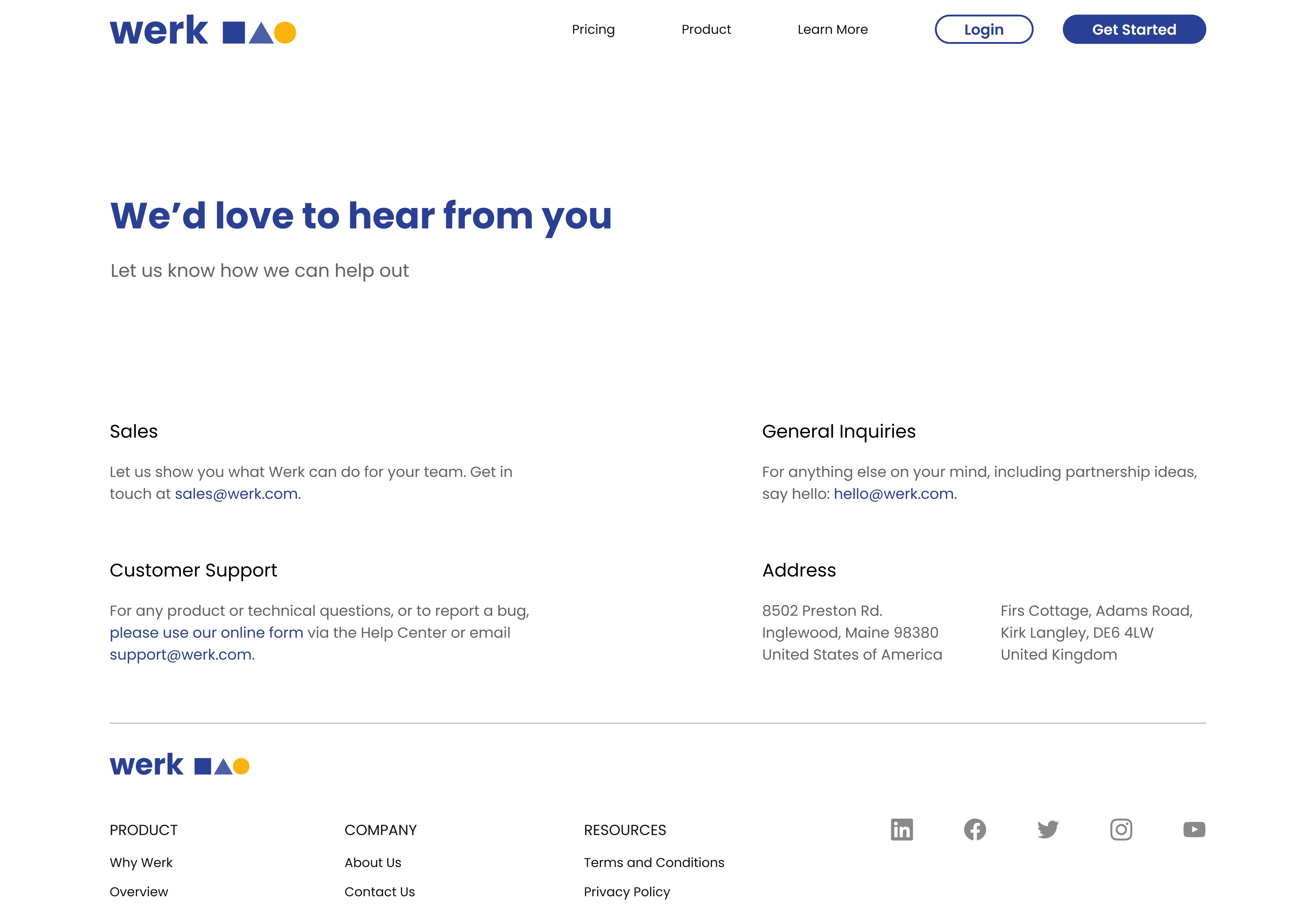Open the Learn More nav item
The width and height of the screenshot is (1316, 906).
coord(832,30)
